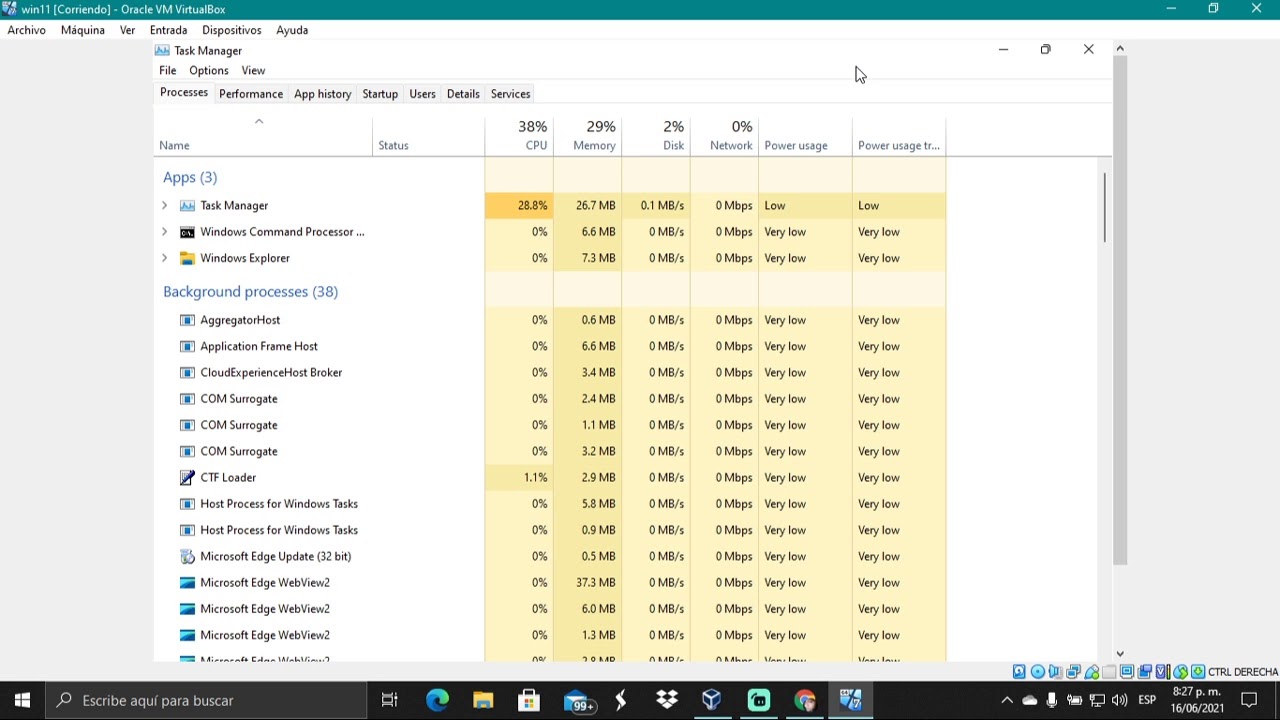
Task: Expand the Windows Command Processor row
Action: click(164, 232)
